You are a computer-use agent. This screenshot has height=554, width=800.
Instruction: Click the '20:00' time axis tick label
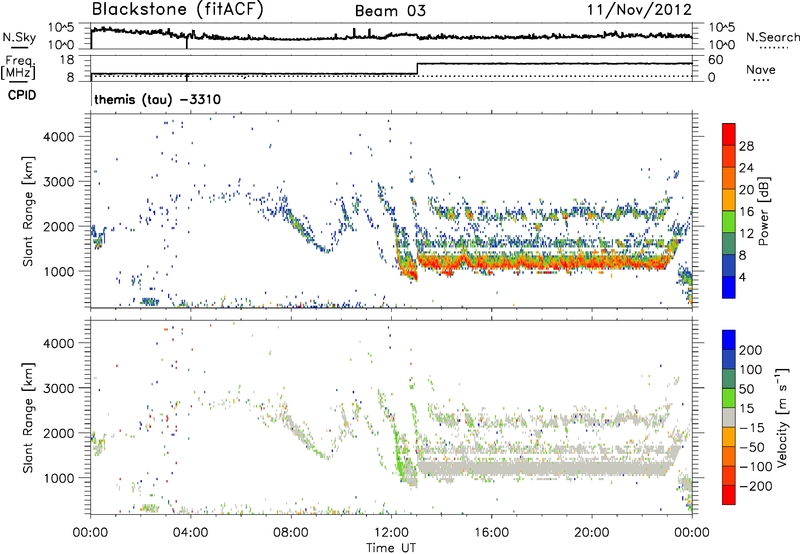coord(592,533)
